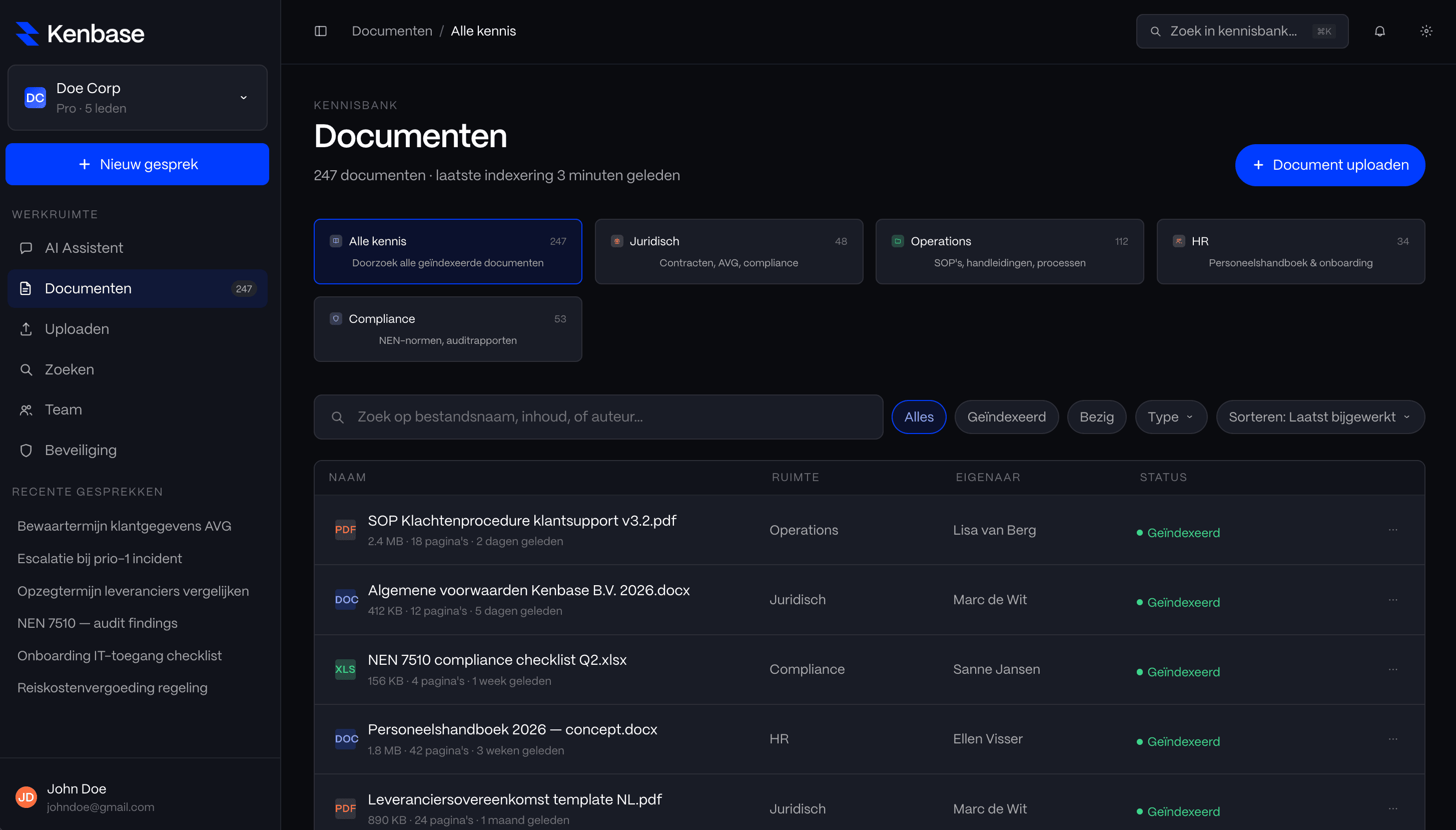1456x830 pixels.
Task: Click the Kenbase logo
Action: [79, 33]
